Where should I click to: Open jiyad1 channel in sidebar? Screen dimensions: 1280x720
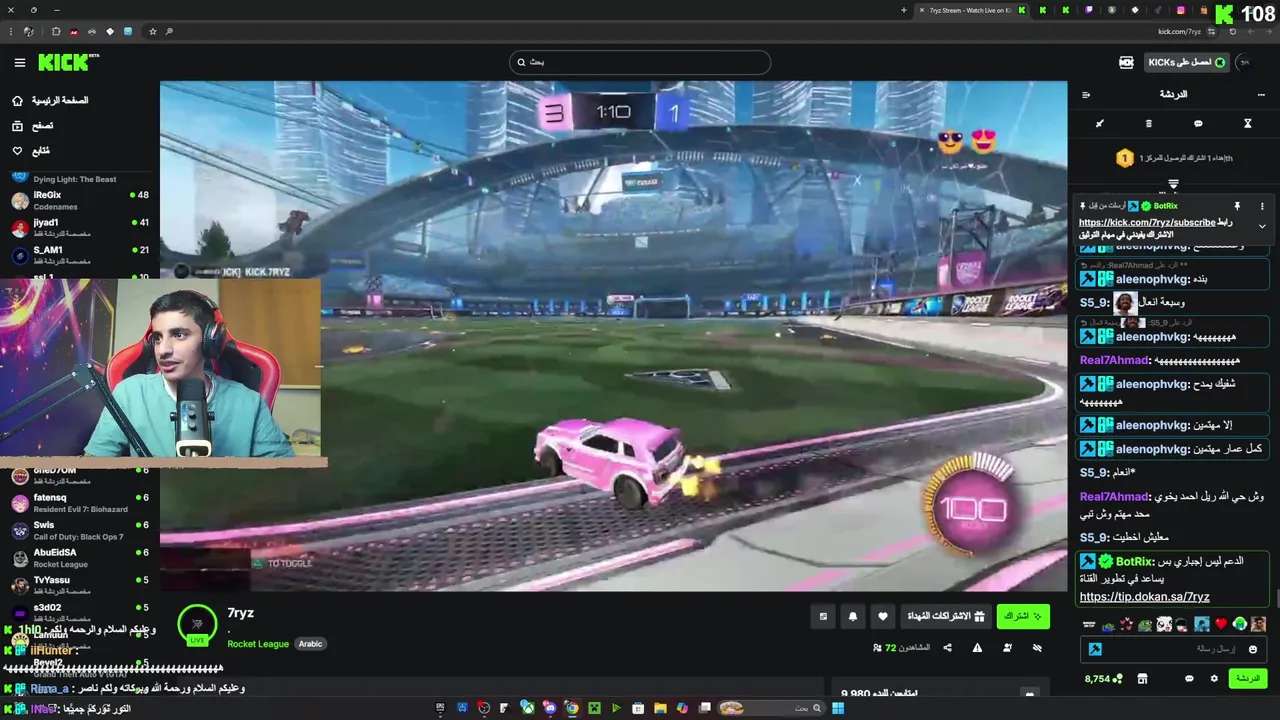(80, 227)
